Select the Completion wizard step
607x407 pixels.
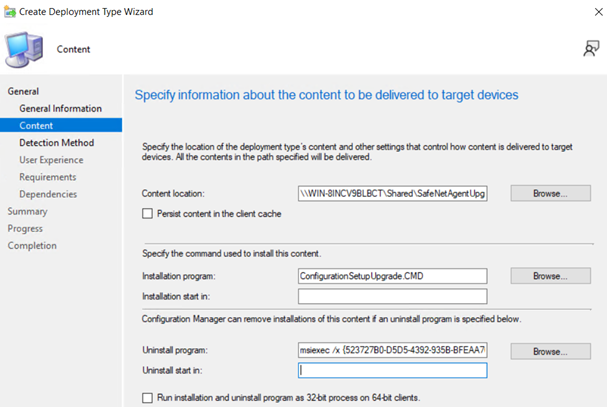coord(32,245)
